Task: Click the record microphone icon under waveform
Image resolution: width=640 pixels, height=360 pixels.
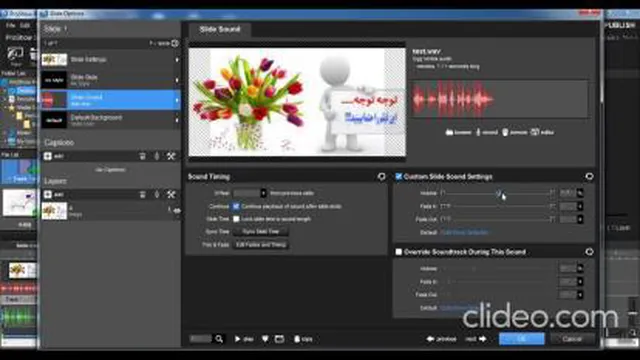Action: coord(478,132)
